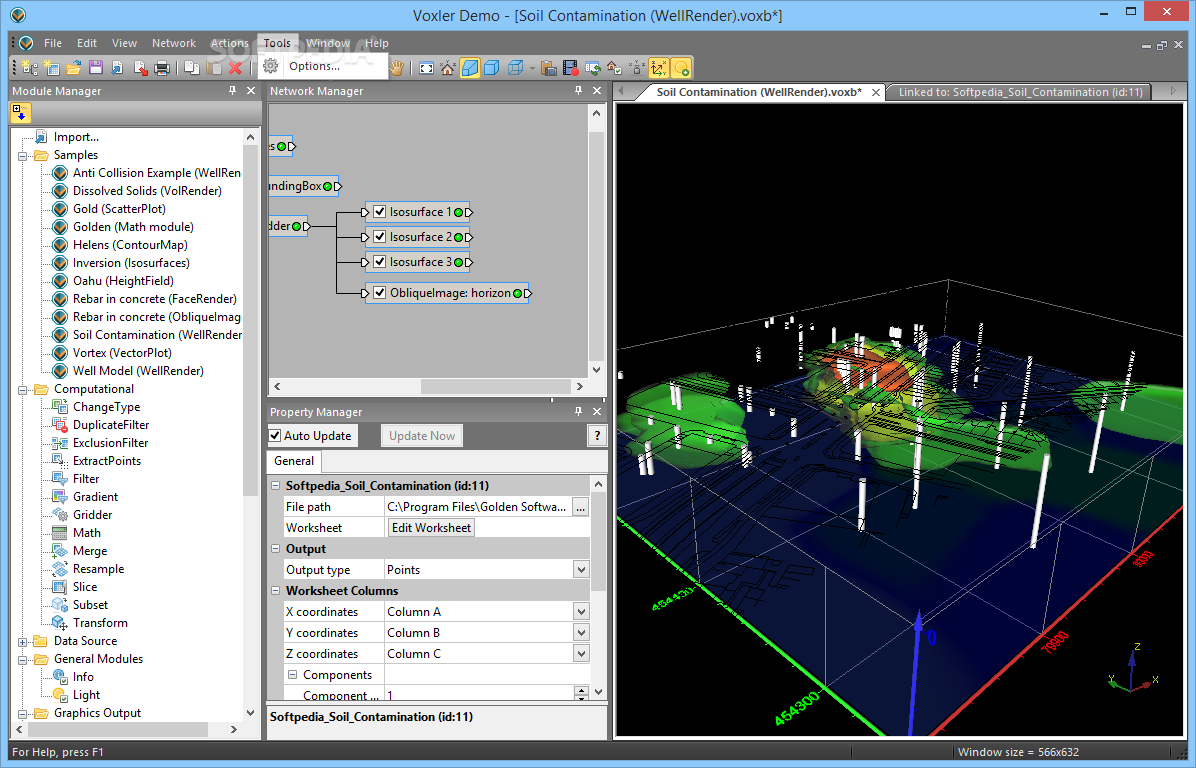Viewport: 1196px width, 768px height.
Task: Click the yellow light toolbar icon
Action: click(x=681, y=68)
